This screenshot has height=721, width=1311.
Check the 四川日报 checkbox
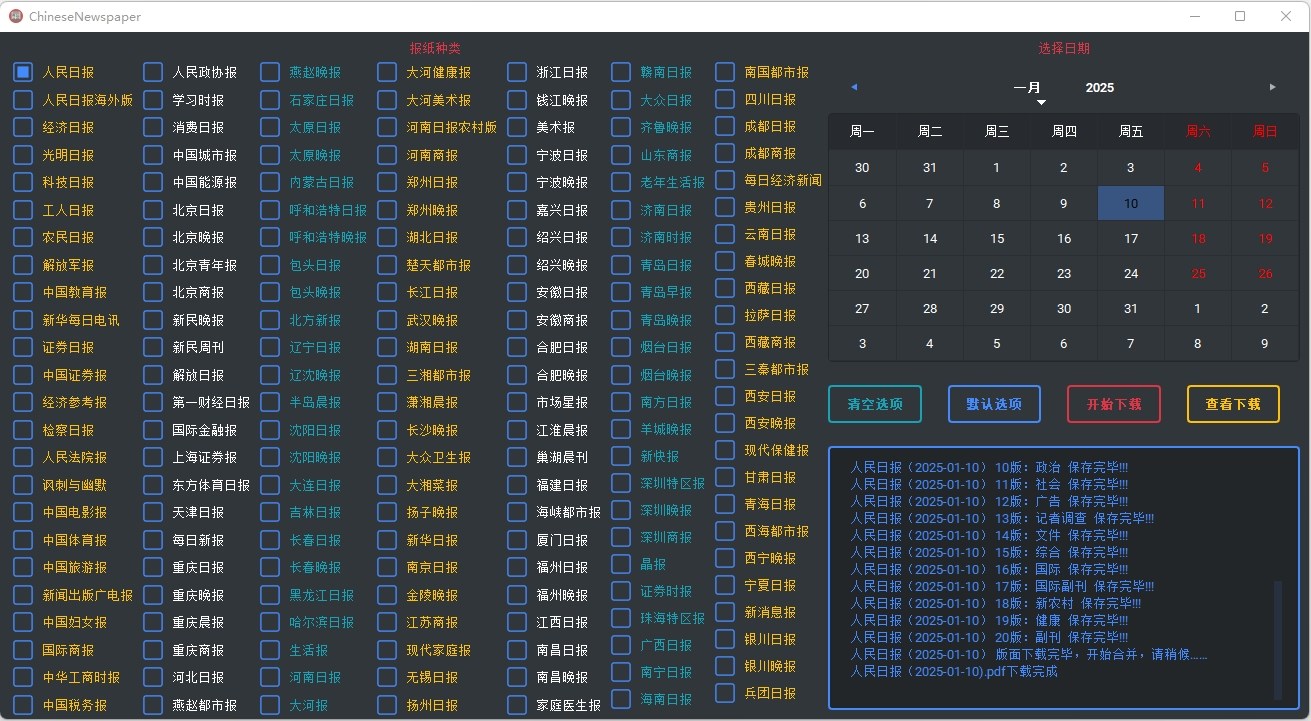pyautogui.click(x=725, y=99)
